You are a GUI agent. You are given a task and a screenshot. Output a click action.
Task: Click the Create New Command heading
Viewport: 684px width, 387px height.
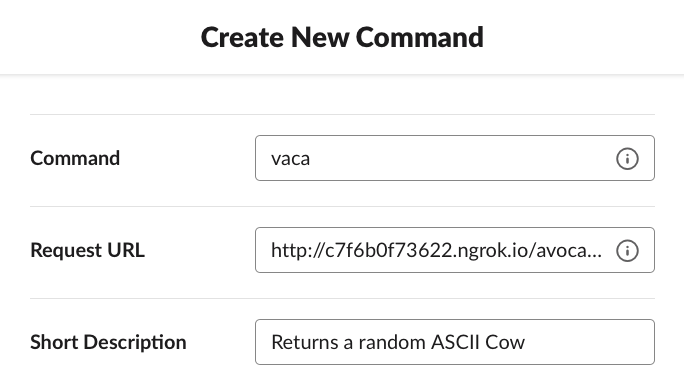(342, 37)
